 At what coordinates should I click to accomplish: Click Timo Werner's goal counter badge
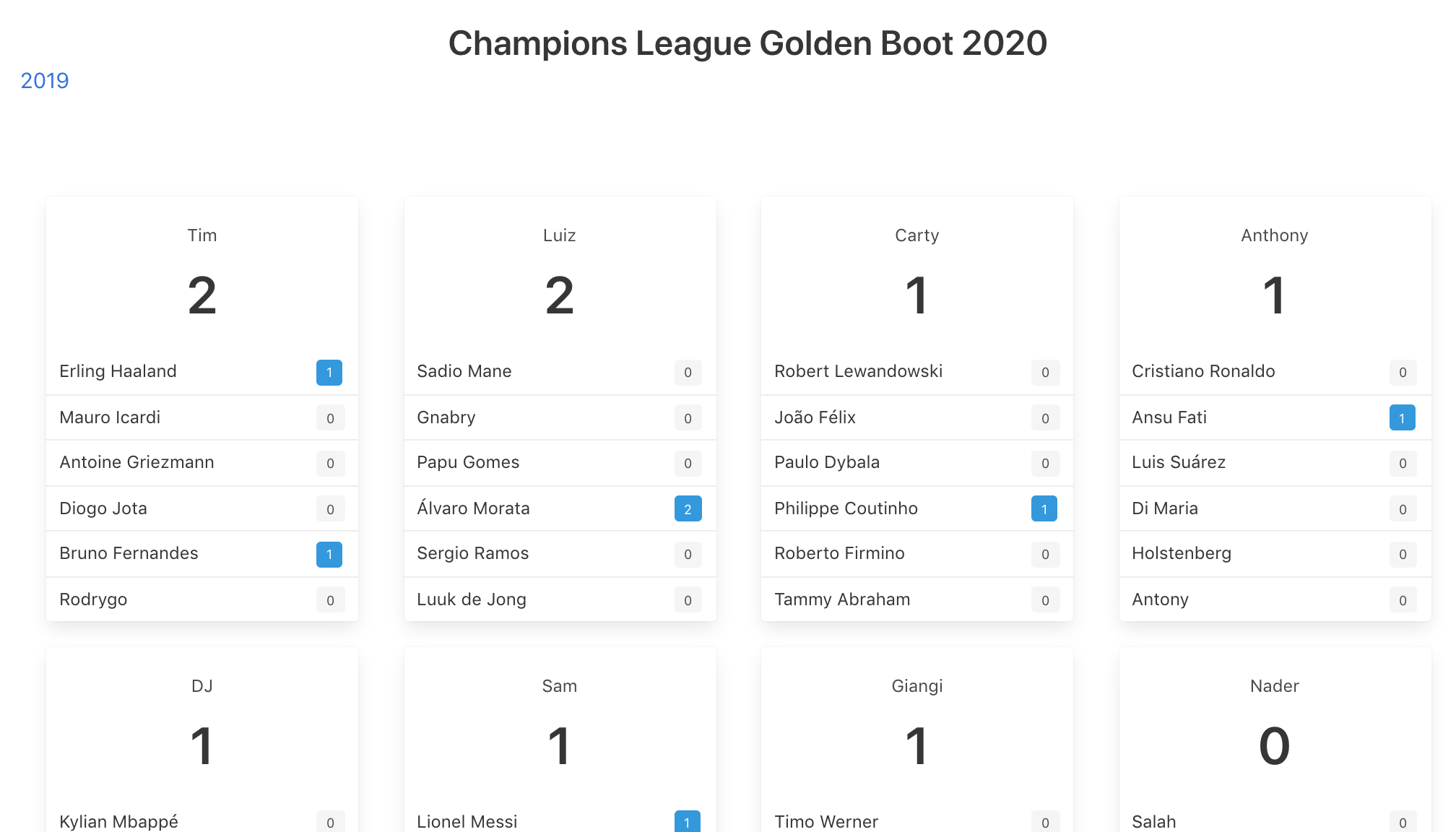pos(1045,822)
